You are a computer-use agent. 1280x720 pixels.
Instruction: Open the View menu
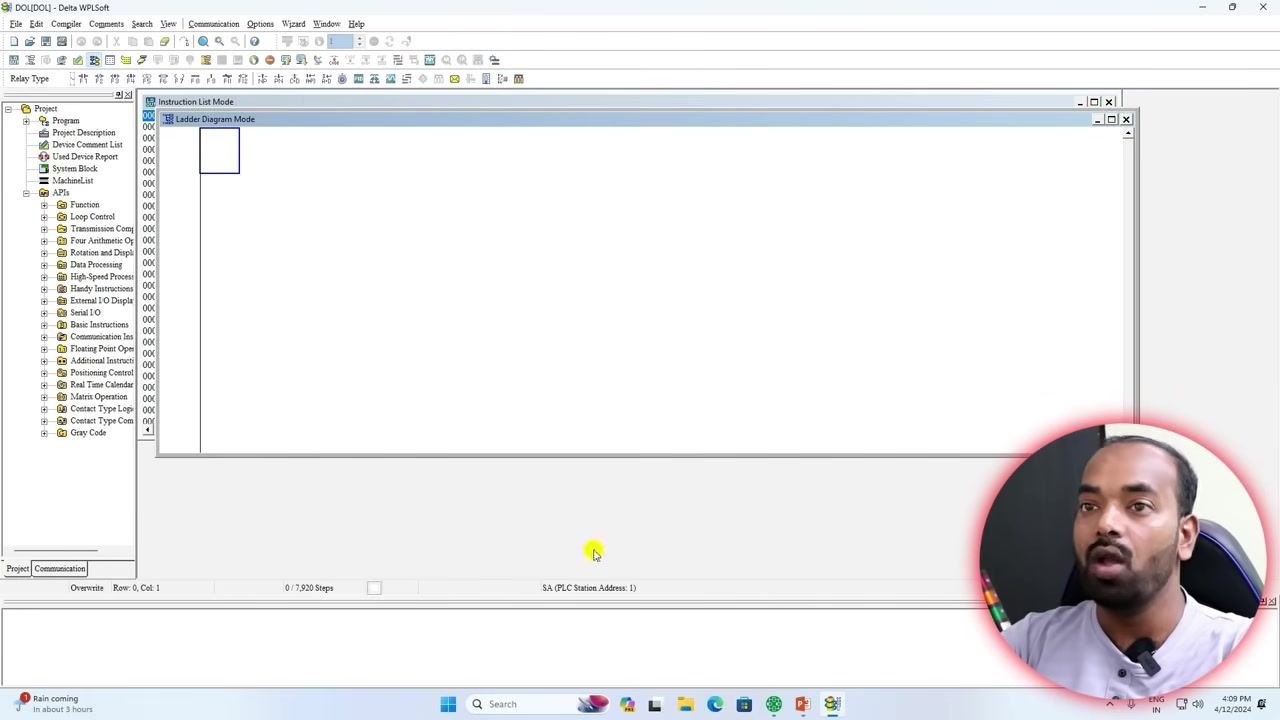(168, 24)
